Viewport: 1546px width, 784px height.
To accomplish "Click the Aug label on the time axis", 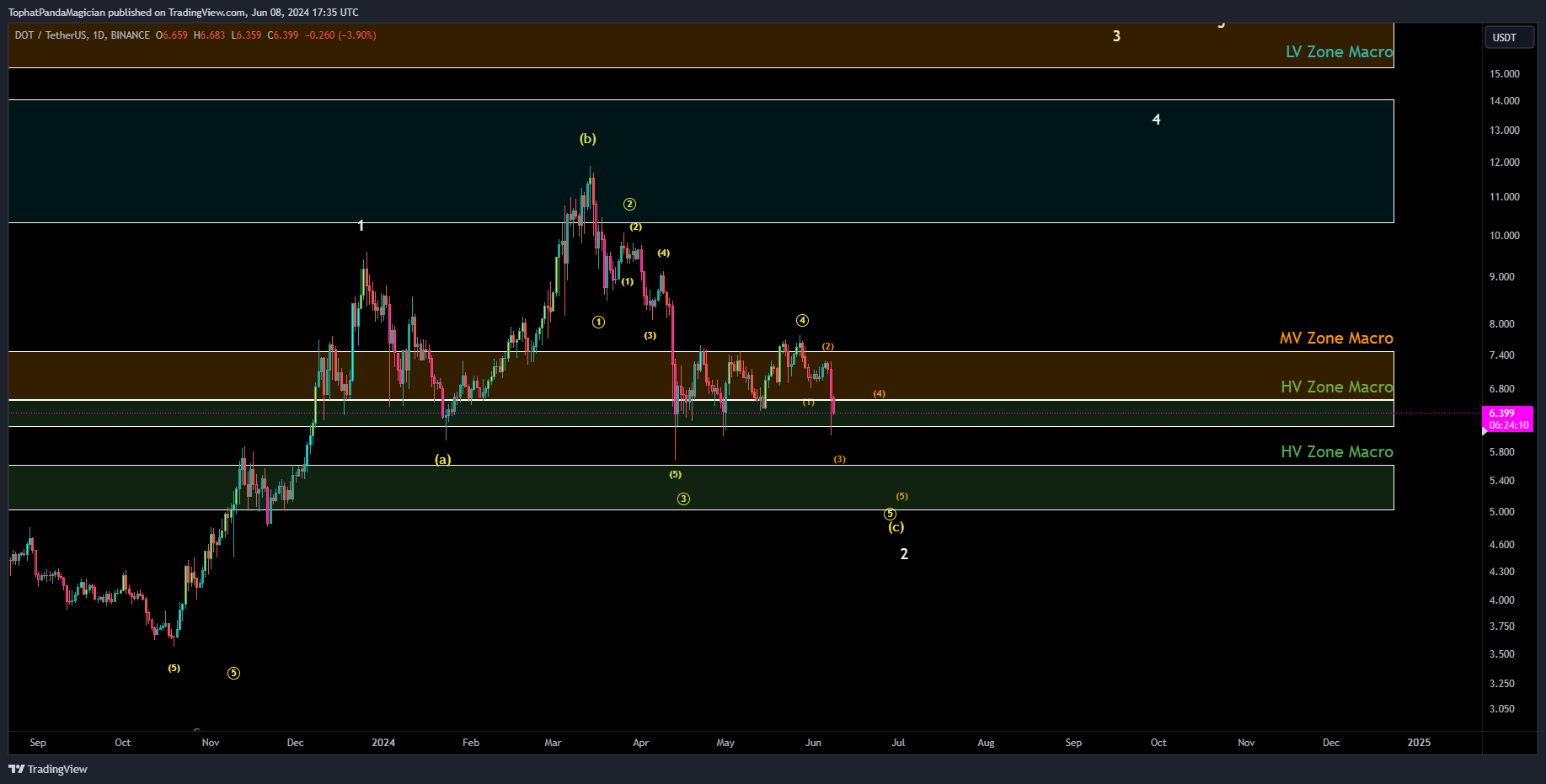I will click(x=986, y=743).
